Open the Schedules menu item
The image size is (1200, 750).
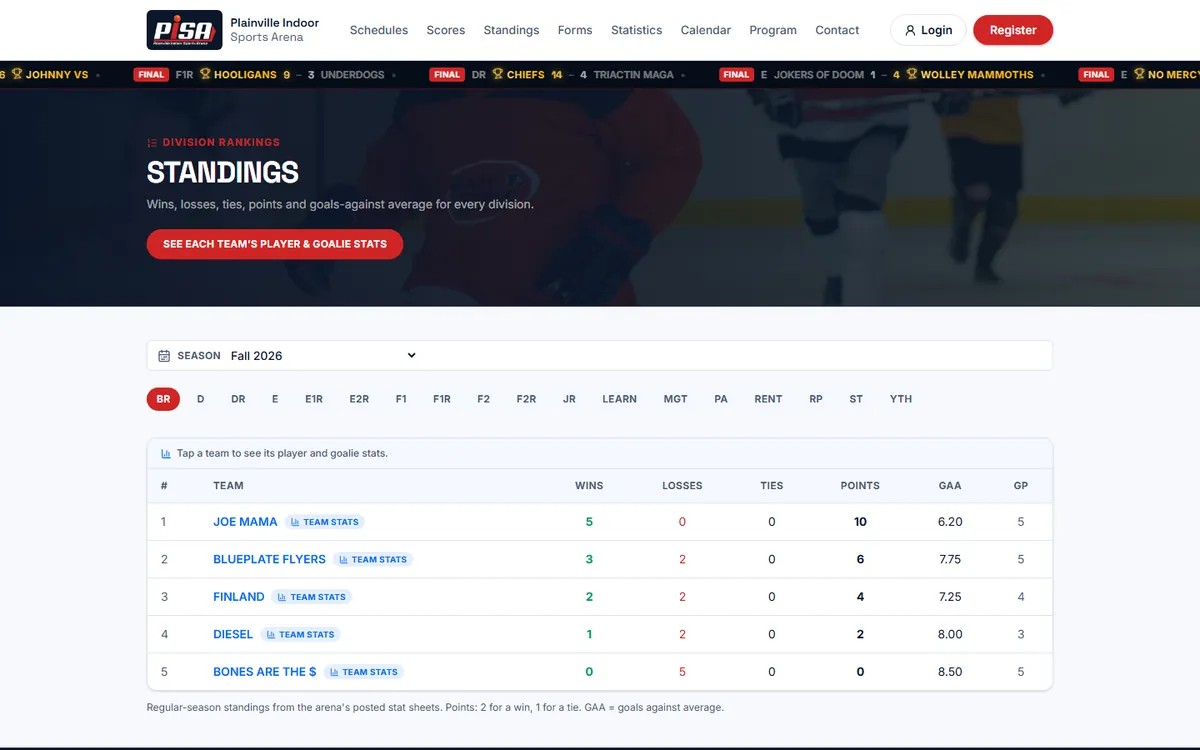(x=379, y=30)
